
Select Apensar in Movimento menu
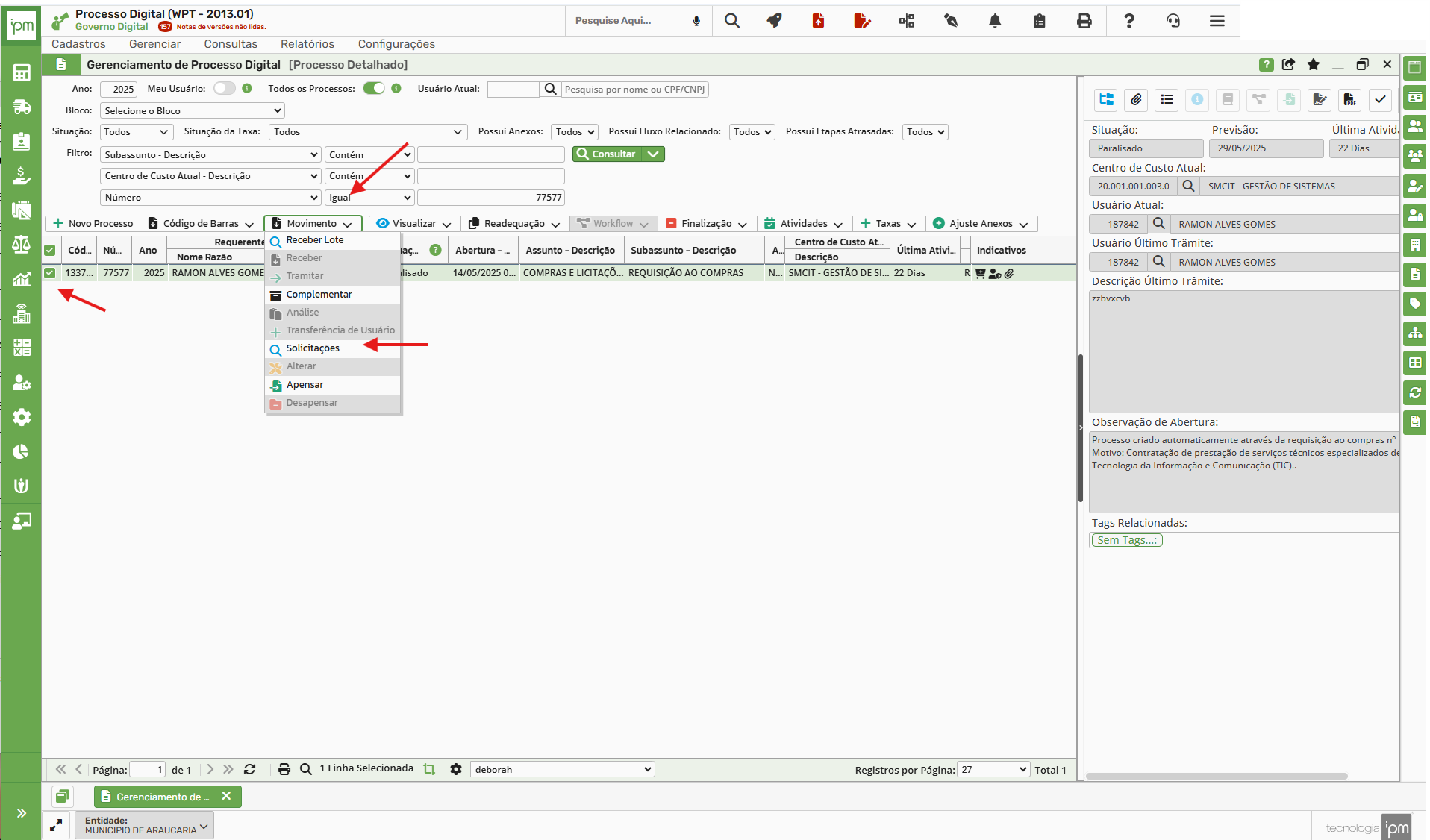point(333,385)
